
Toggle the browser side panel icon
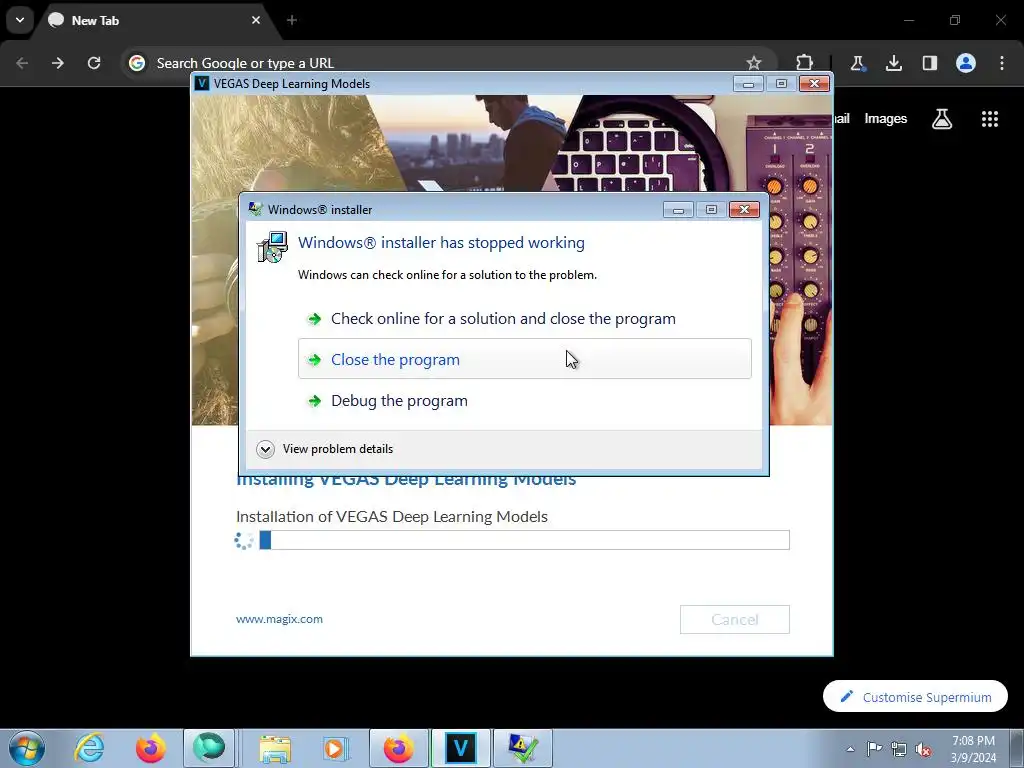[x=930, y=63]
